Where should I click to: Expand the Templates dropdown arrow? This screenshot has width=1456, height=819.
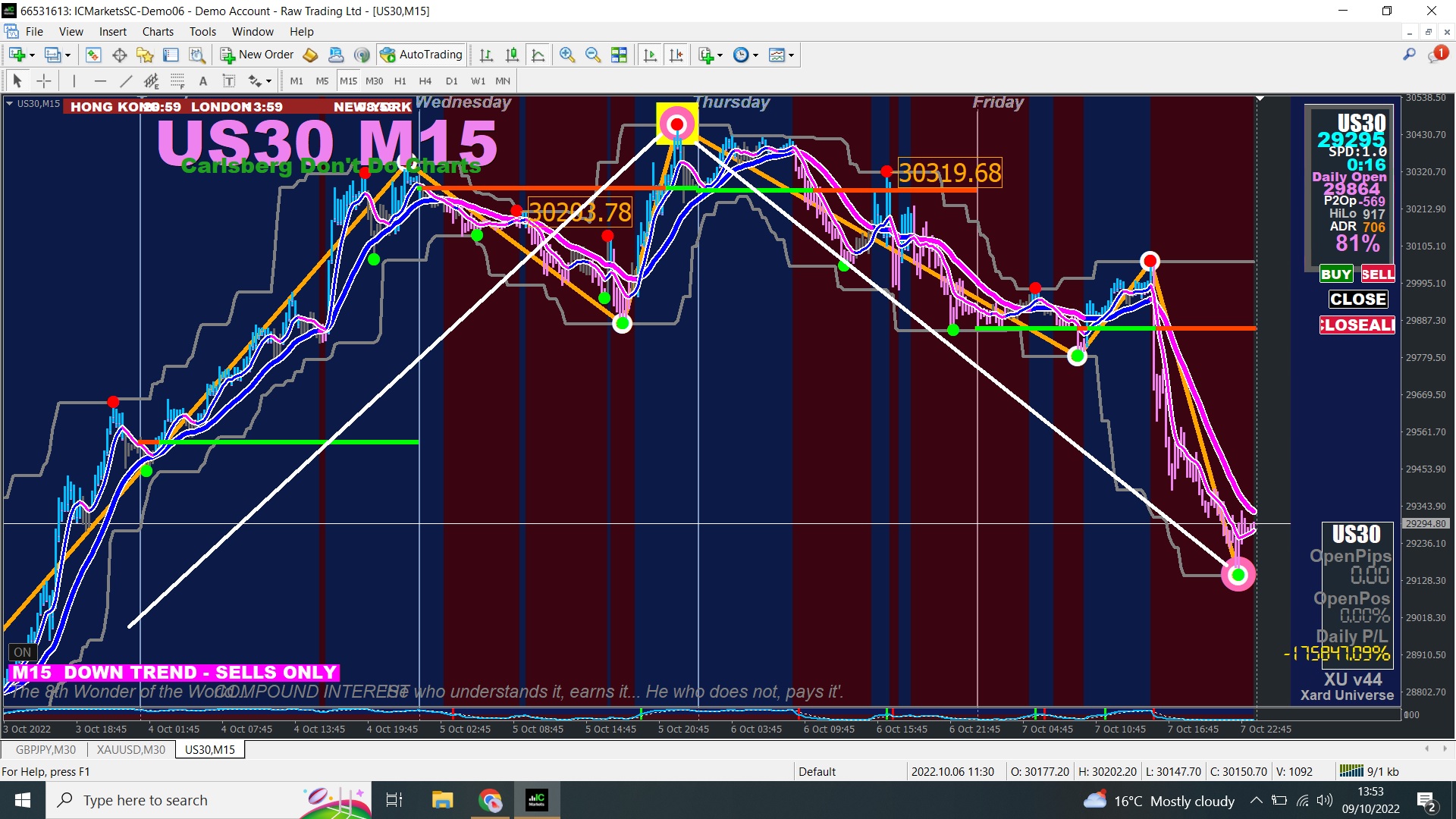(x=791, y=55)
